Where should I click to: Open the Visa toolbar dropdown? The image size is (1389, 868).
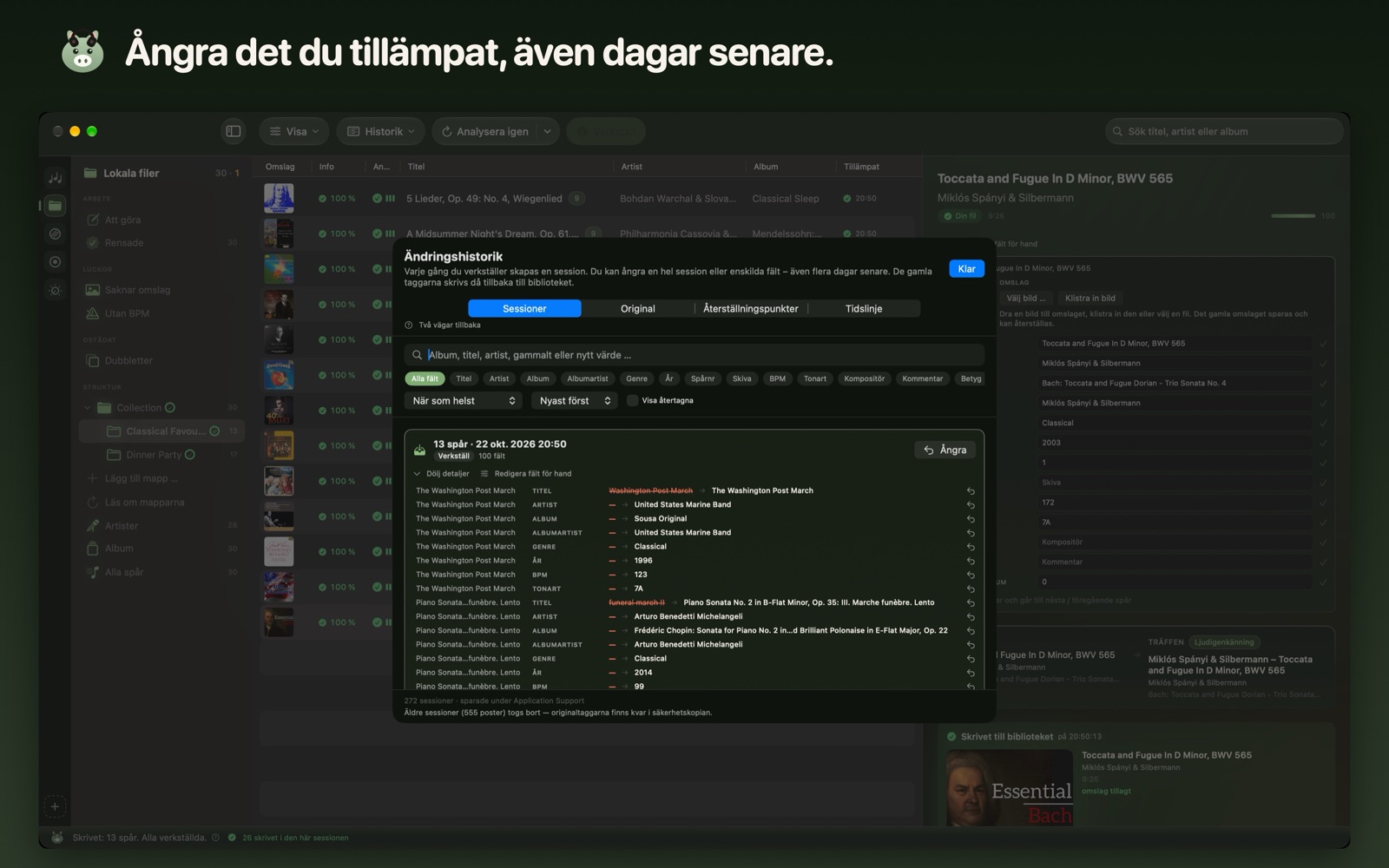(293, 131)
